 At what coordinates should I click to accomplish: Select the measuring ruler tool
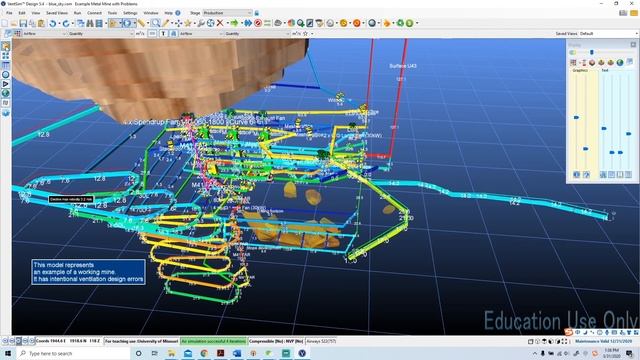coord(141,23)
